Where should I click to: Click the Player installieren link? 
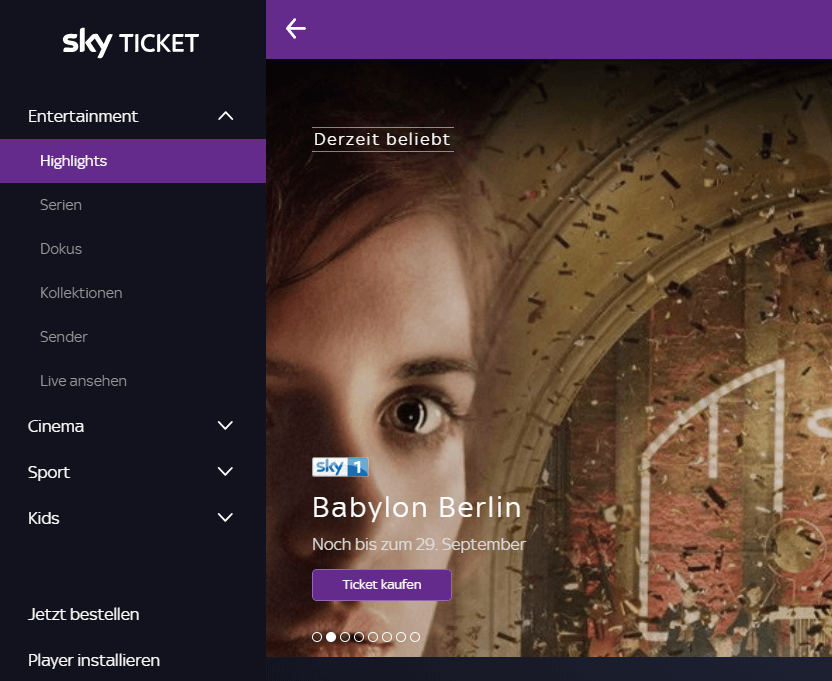[94, 660]
